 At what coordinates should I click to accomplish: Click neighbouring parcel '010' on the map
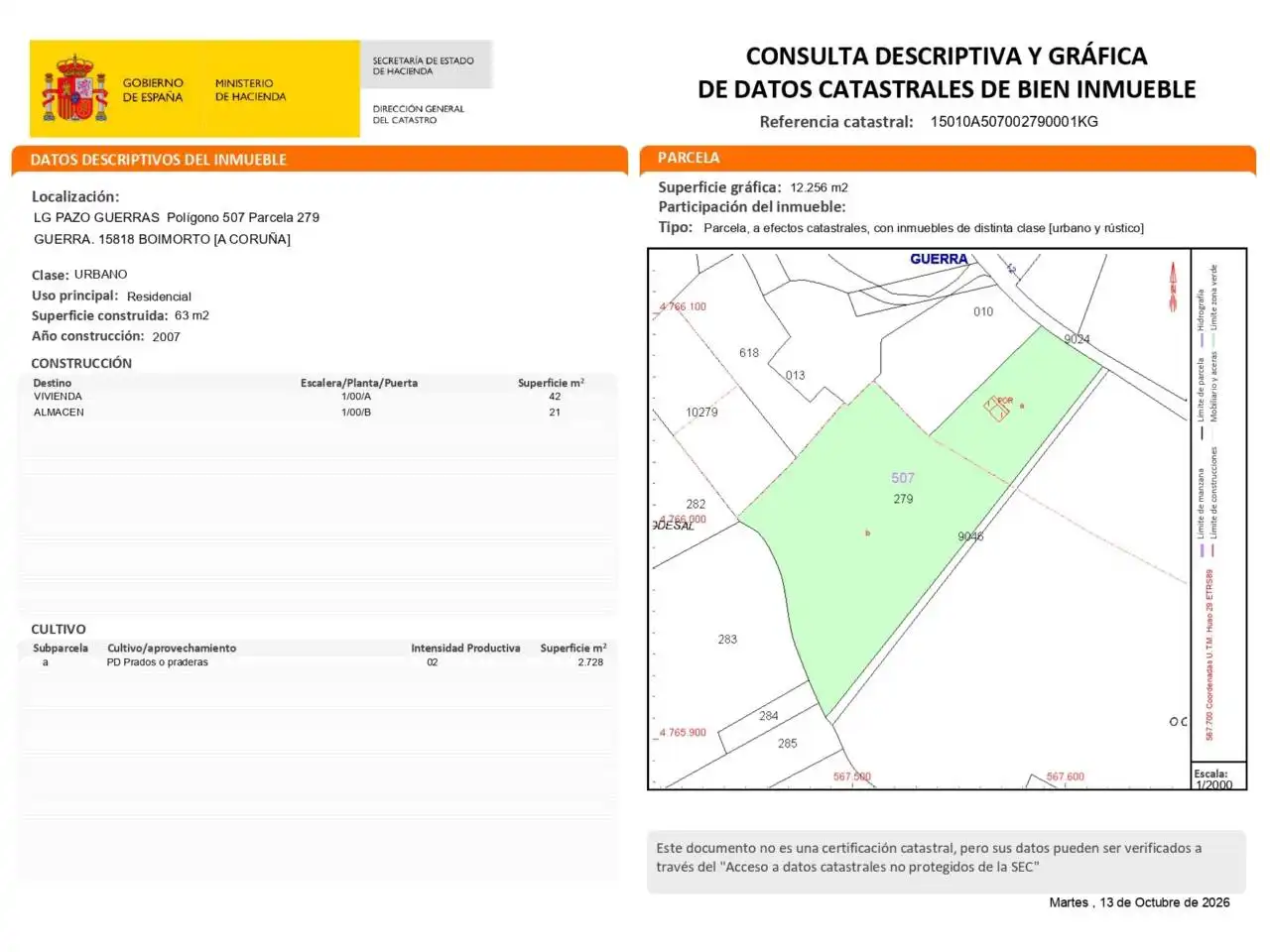[x=983, y=311]
